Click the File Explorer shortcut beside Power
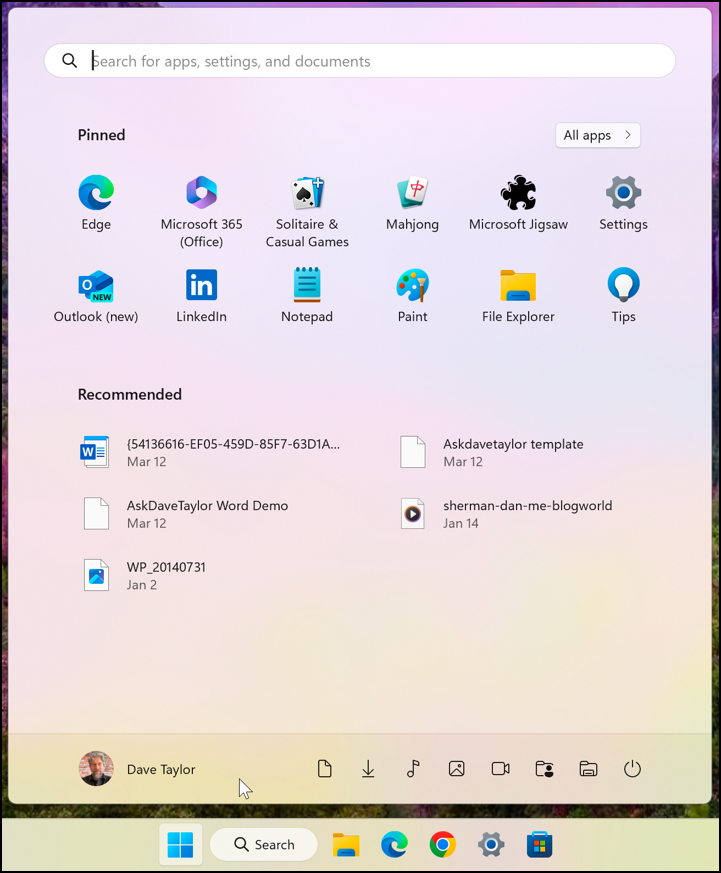 [x=588, y=769]
